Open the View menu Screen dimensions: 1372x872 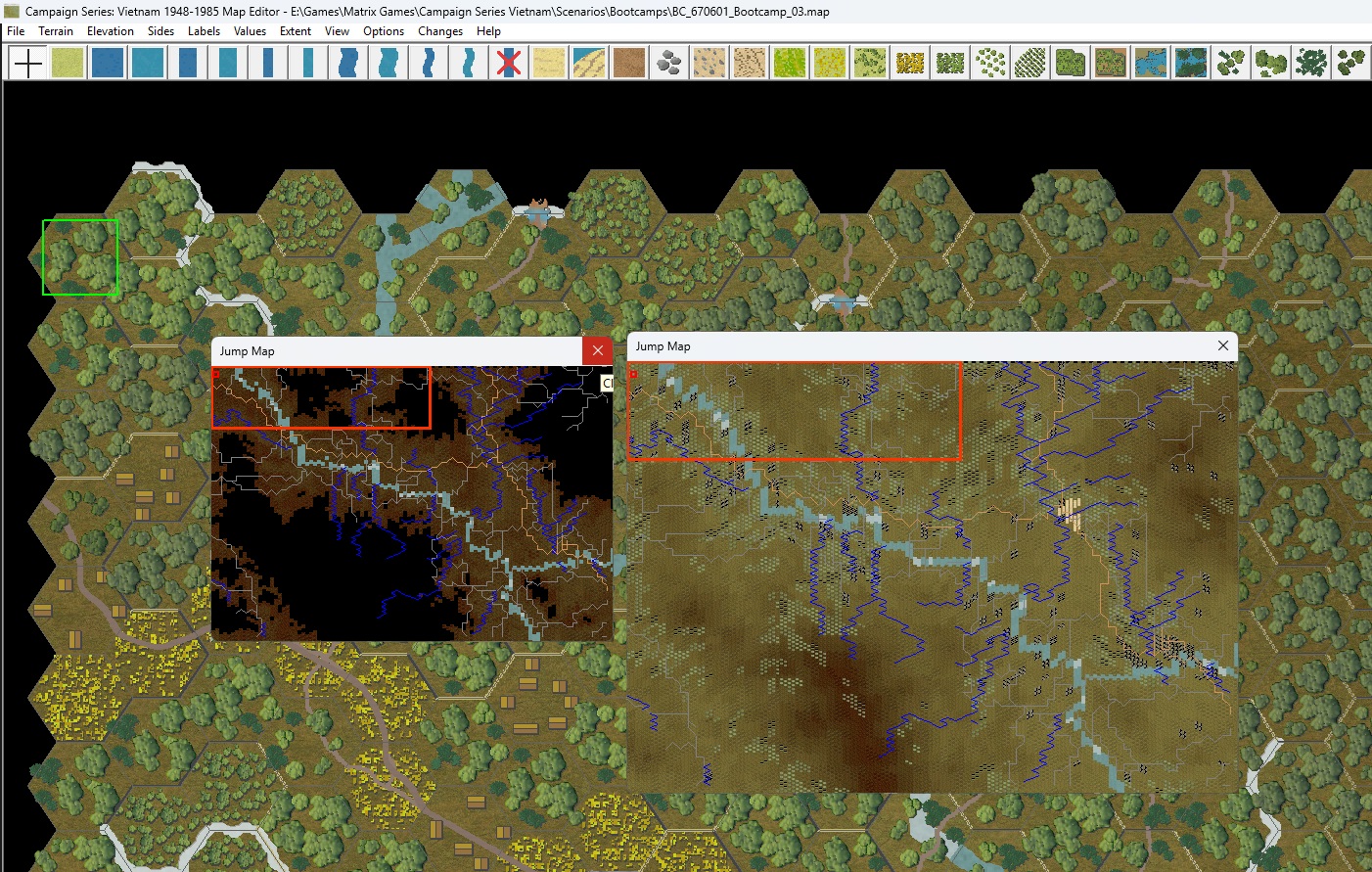pos(337,31)
